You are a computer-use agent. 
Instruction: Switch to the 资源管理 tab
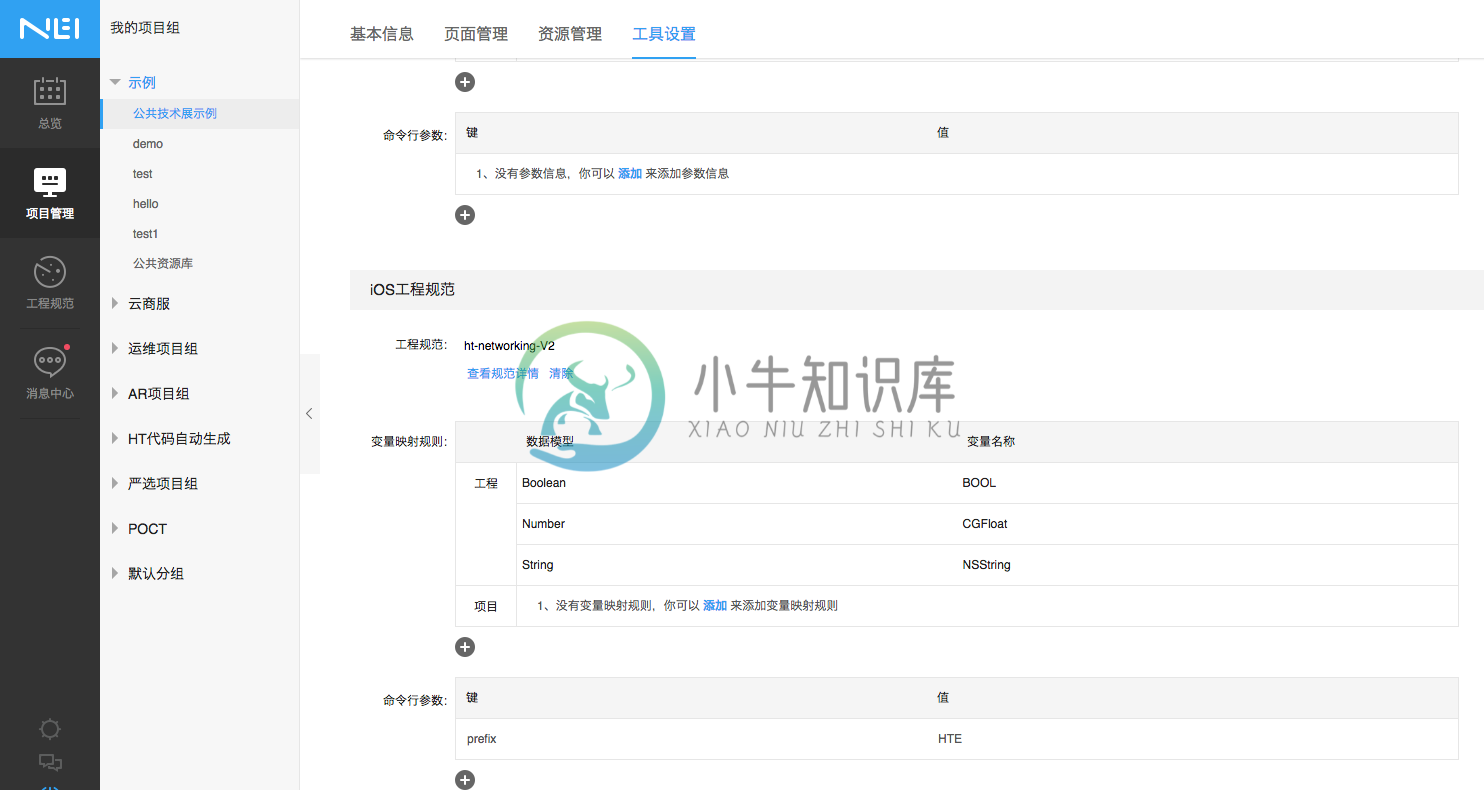[570, 34]
